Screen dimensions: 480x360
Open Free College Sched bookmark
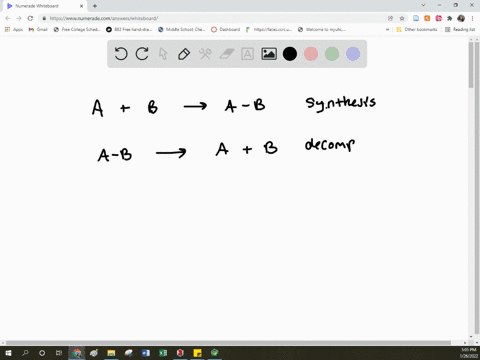pyautogui.click(x=77, y=30)
